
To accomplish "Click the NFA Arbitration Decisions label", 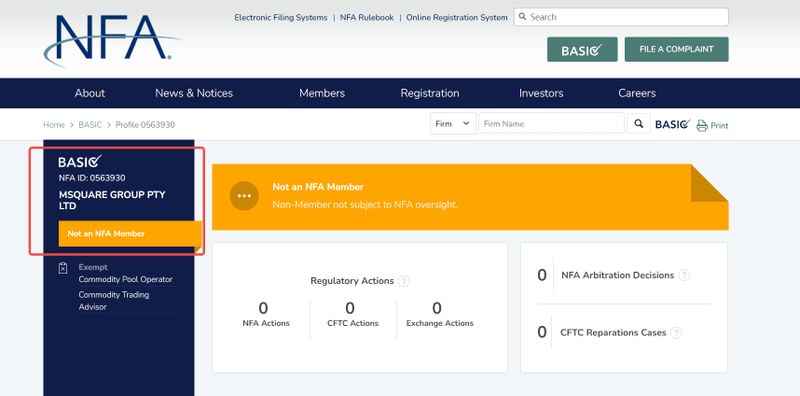I will coord(617,276).
